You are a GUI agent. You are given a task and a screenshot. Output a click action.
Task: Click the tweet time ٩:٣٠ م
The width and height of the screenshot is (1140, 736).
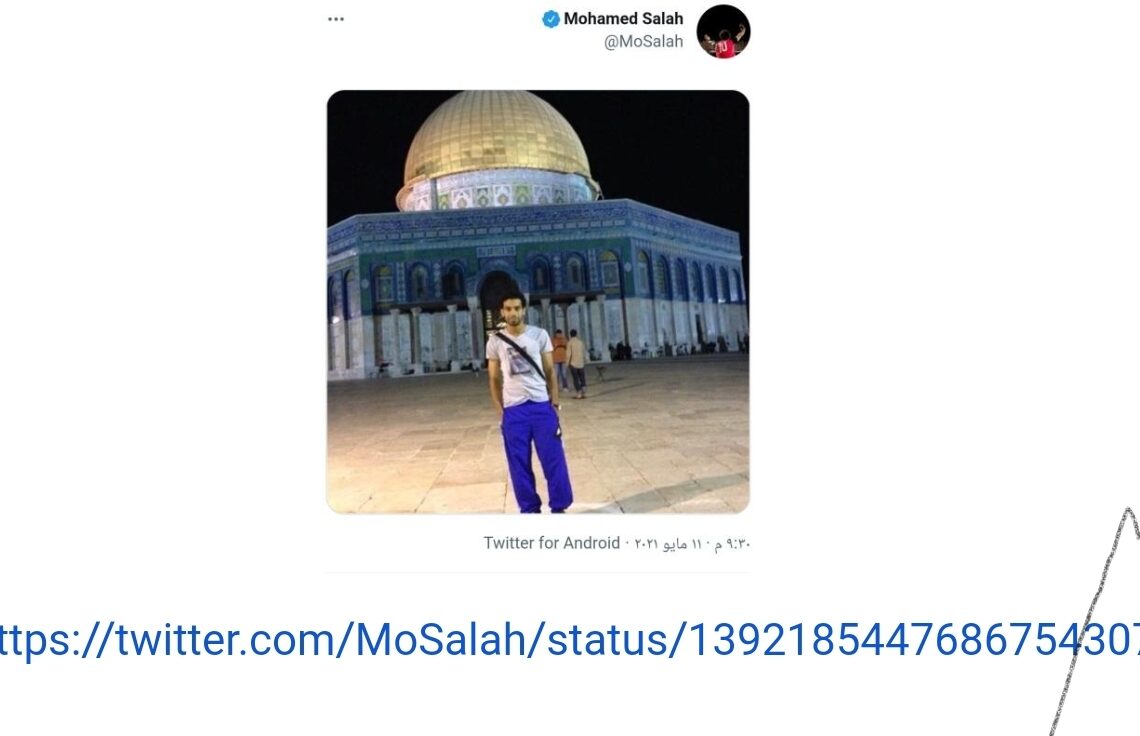[731, 543]
